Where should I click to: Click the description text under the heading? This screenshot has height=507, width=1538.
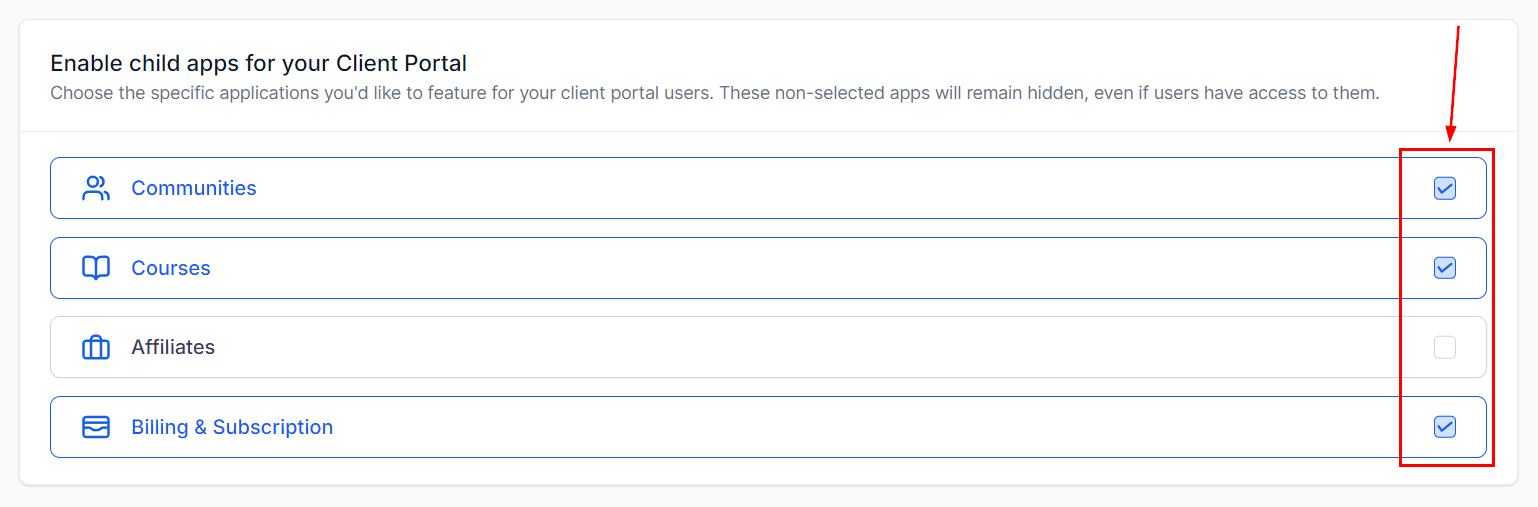click(x=714, y=94)
